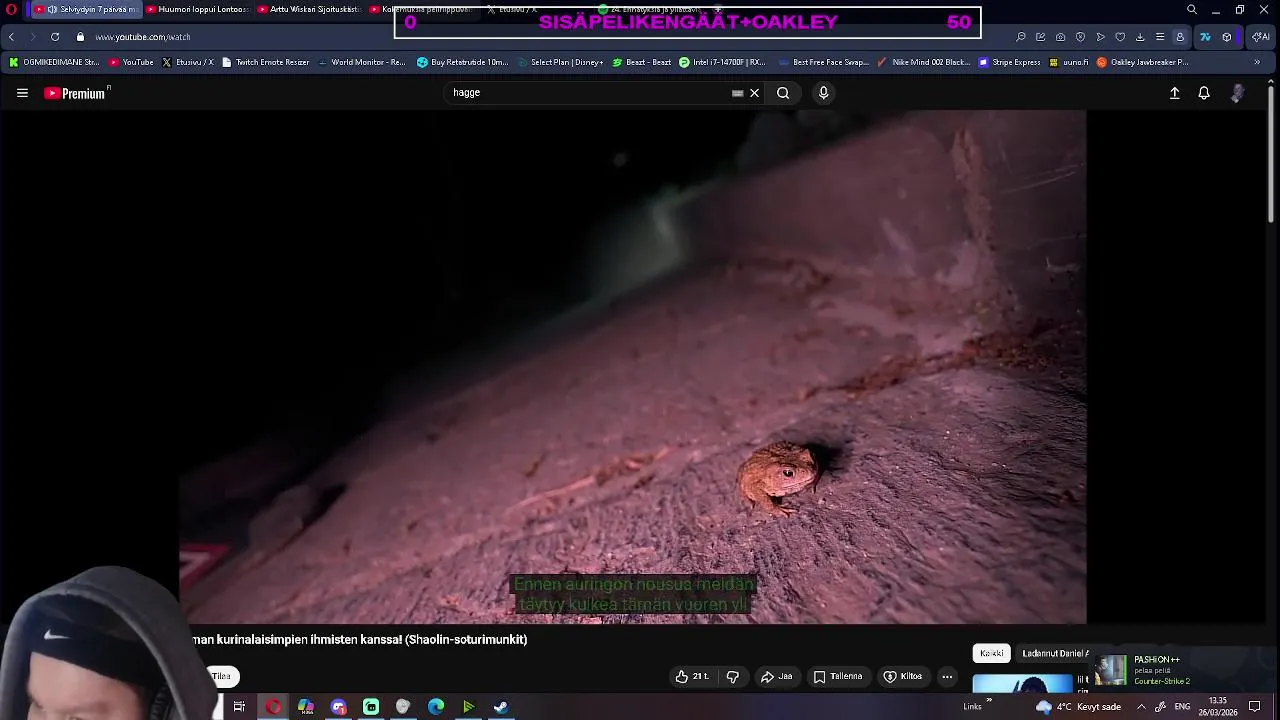Send thanks with the Kiitos button

(902, 677)
